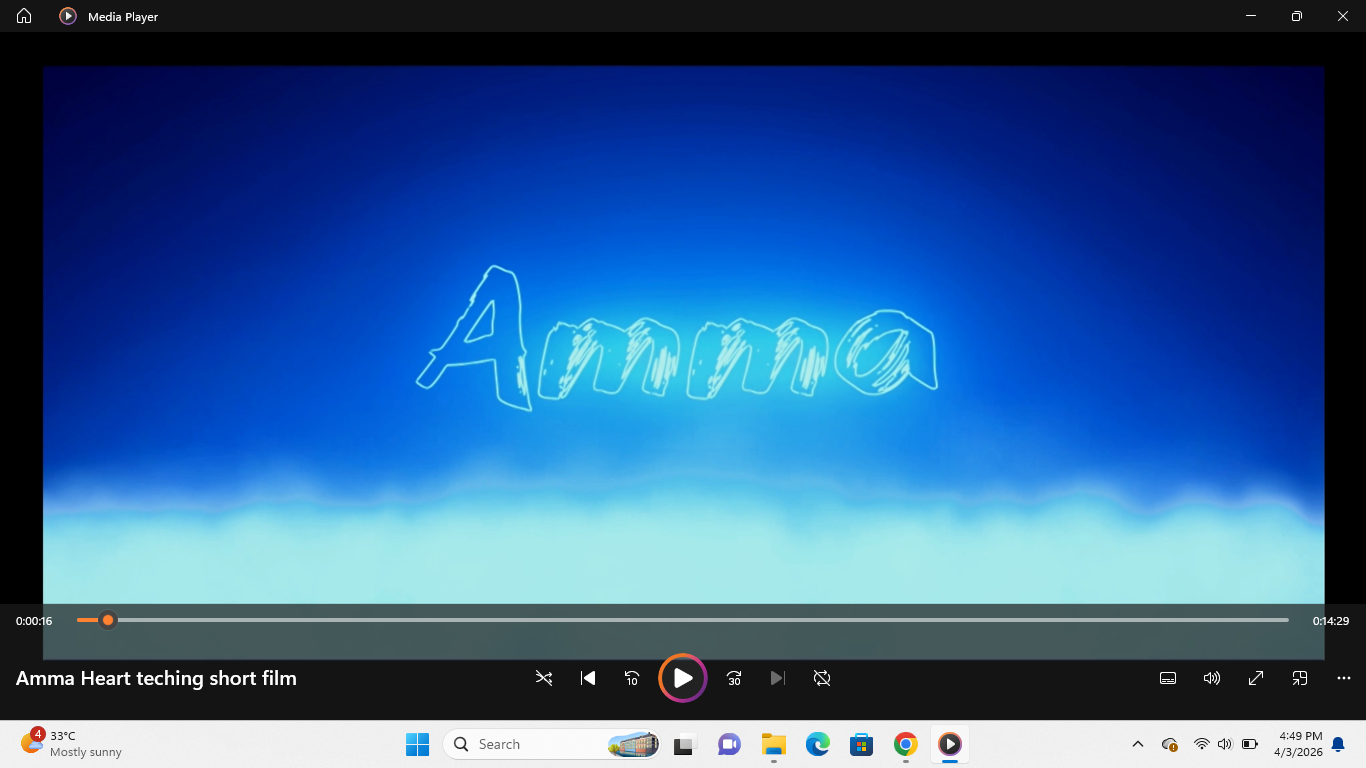
Task: Toggle repeat mode
Action: (x=822, y=678)
